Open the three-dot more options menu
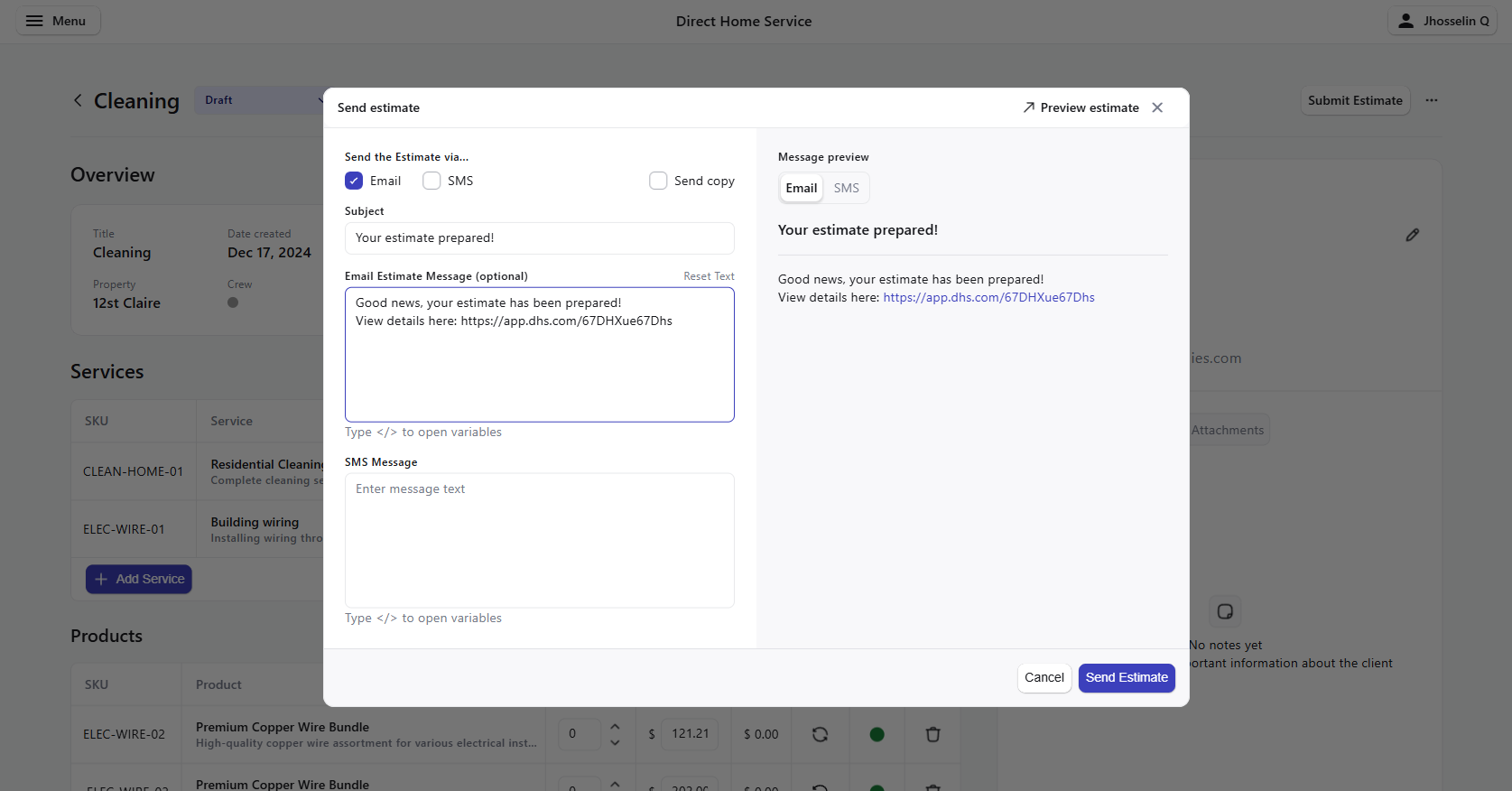Image resolution: width=1512 pixels, height=791 pixels. point(1432,100)
